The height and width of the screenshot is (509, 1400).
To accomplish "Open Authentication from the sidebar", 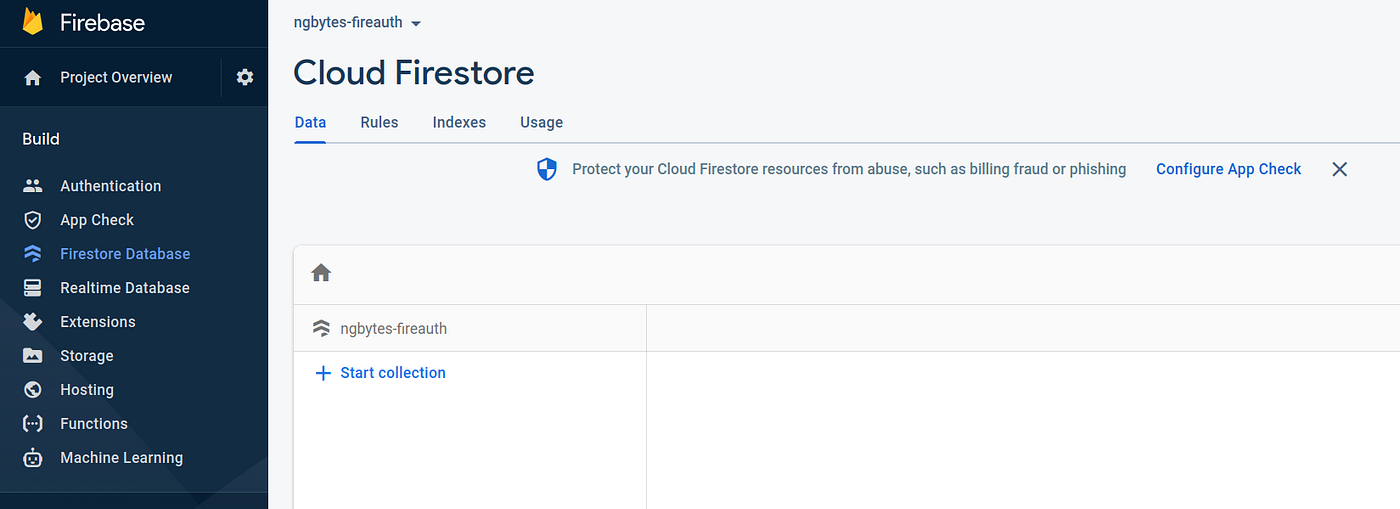I will [x=110, y=186].
